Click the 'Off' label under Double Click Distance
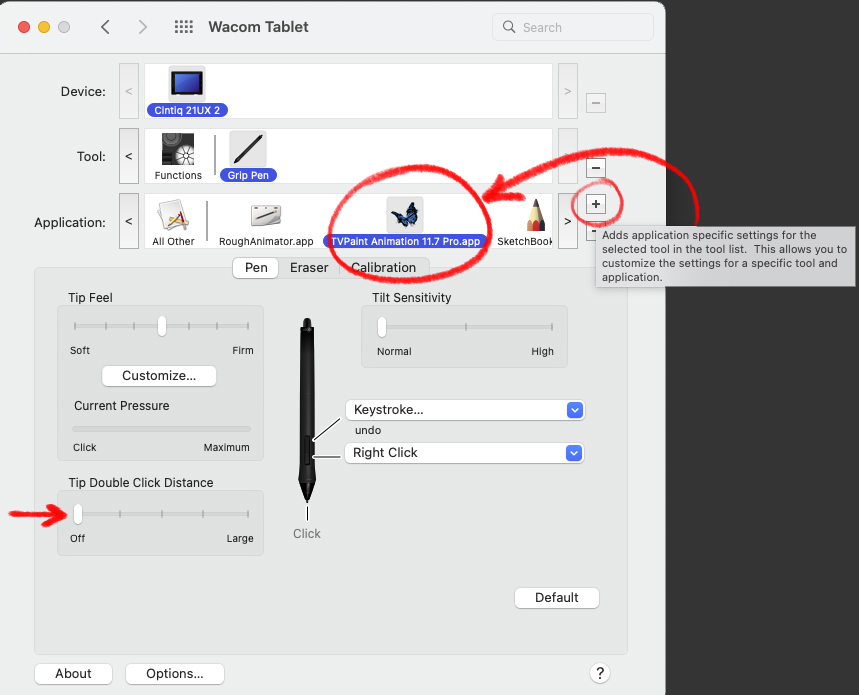 click(77, 538)
